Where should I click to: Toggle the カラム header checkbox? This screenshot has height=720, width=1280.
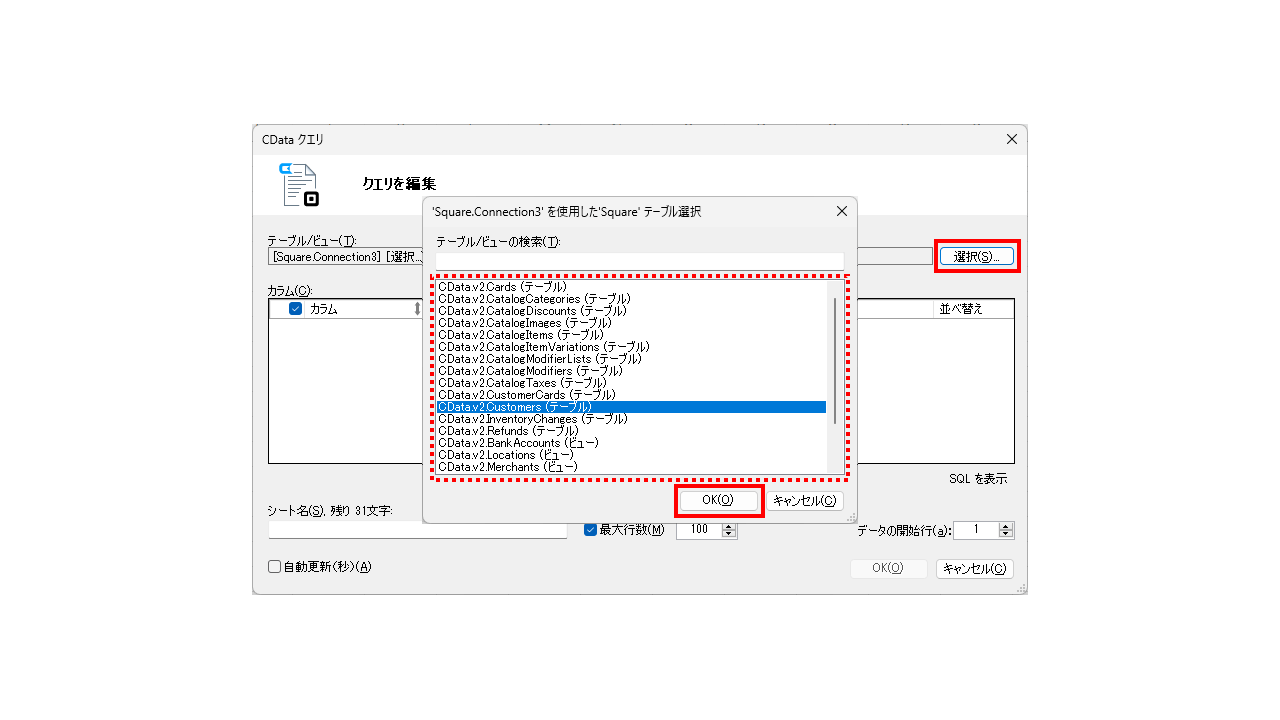pos(295,309)
